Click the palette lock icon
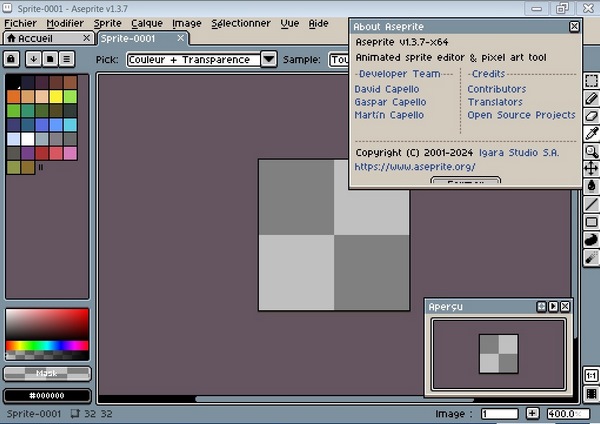 [x=11, y=59]
